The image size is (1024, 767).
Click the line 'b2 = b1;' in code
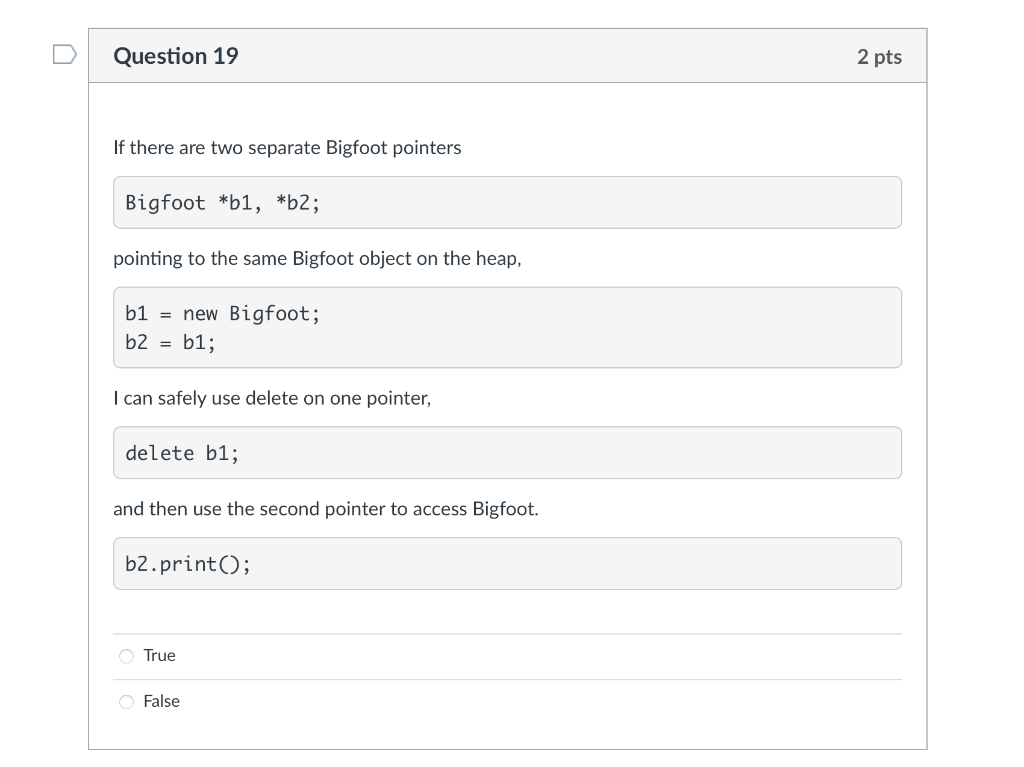point(169,341)
